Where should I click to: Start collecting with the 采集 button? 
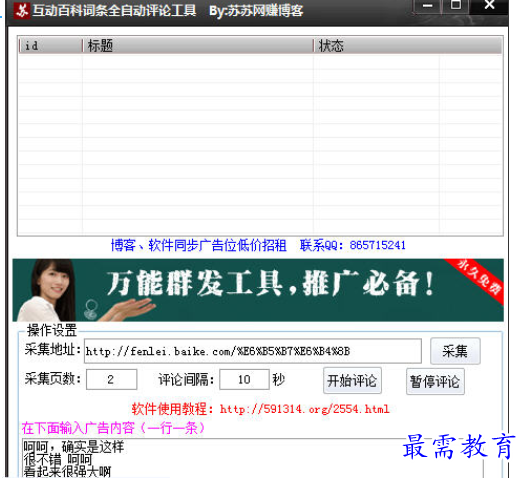pyautogui.click(x=455, y=351)
